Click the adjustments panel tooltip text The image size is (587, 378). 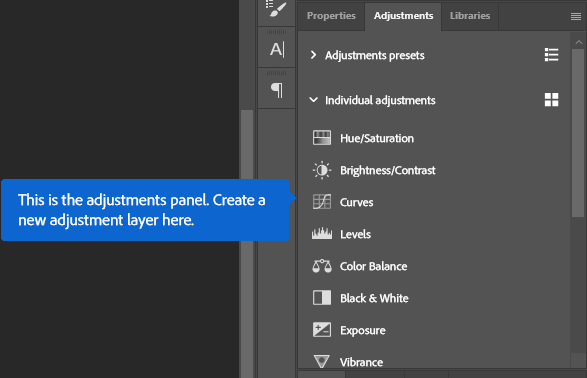click(142, 210)
